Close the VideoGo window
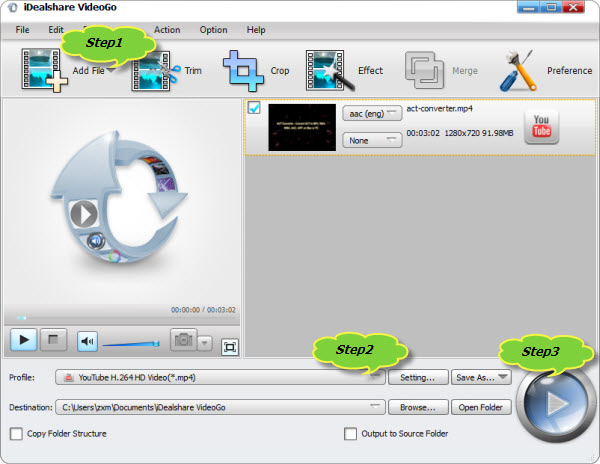Viewport: 600px width, 464px height. tap(573, 7)
